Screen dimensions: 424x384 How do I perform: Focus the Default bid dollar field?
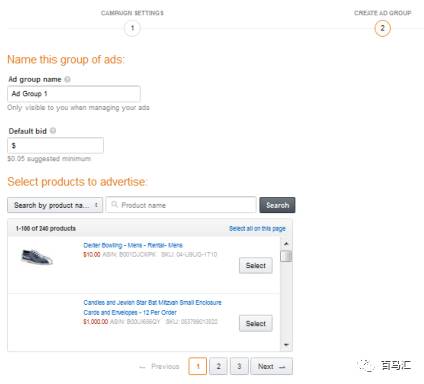coord(55,146)
